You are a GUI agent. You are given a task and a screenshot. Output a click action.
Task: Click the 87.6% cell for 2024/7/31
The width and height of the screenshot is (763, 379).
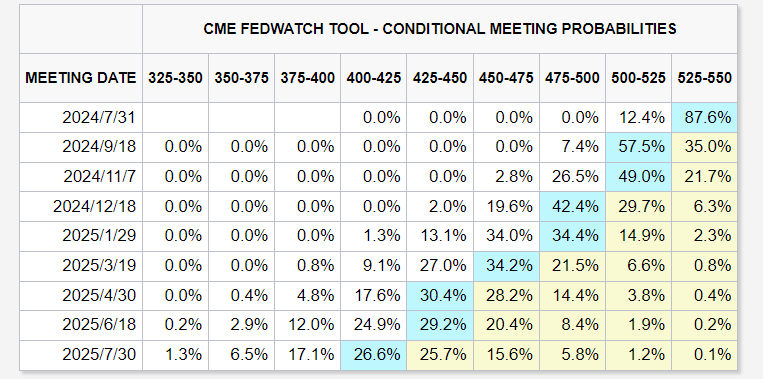[704, 118]
